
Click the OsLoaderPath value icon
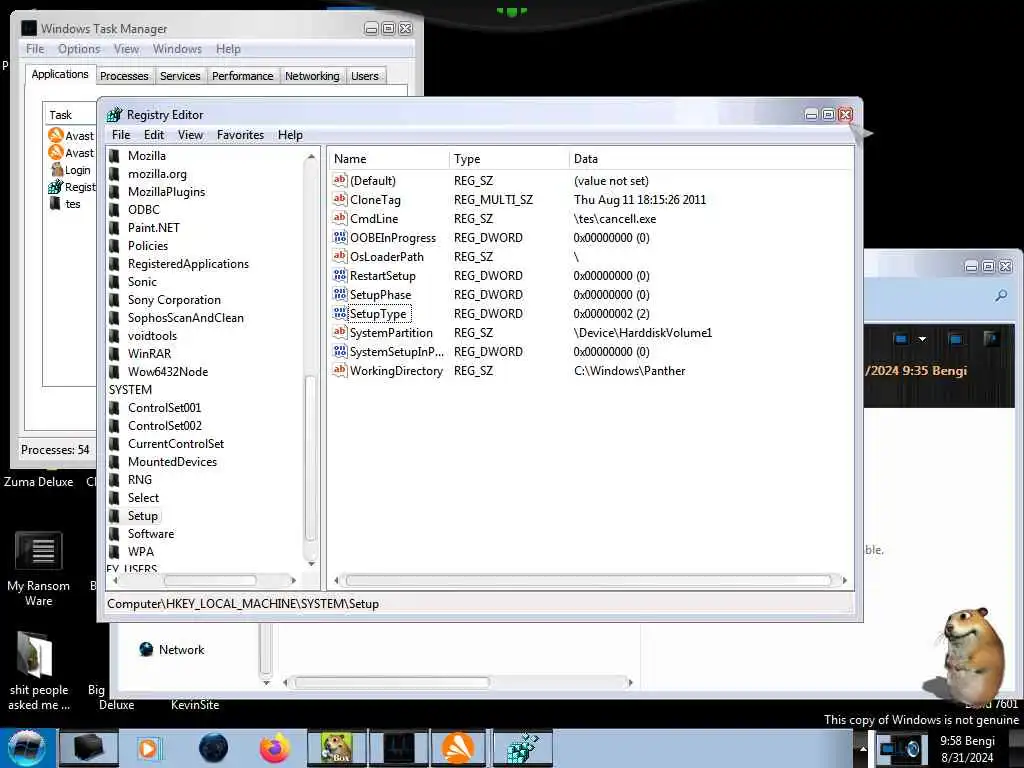pyautogui.click(x=340, y=256)
